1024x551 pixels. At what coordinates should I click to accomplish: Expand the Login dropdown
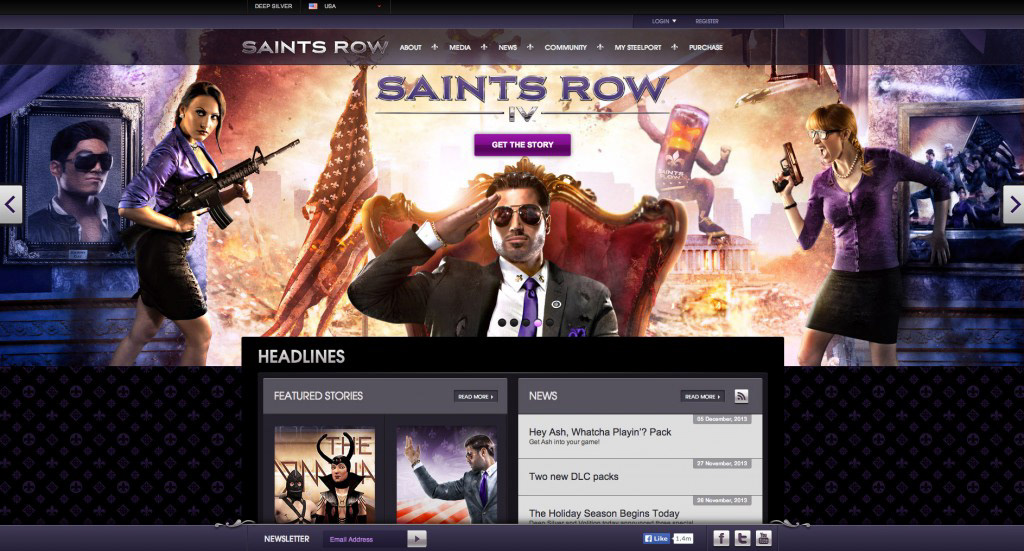point(664,21)
